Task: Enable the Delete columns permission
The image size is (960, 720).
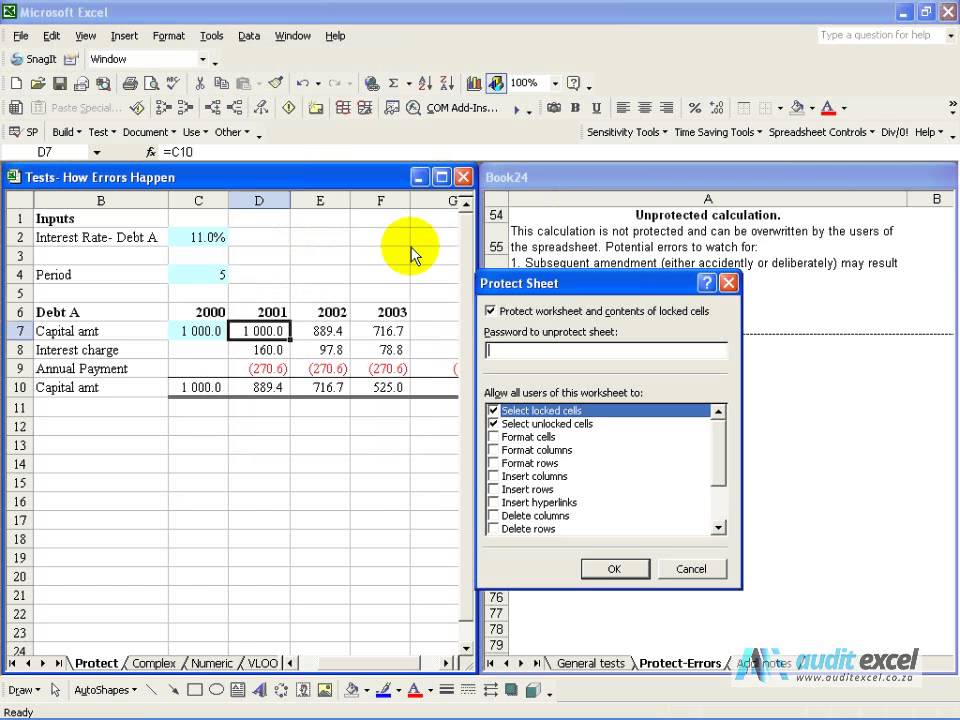Action: pos(493,516)
